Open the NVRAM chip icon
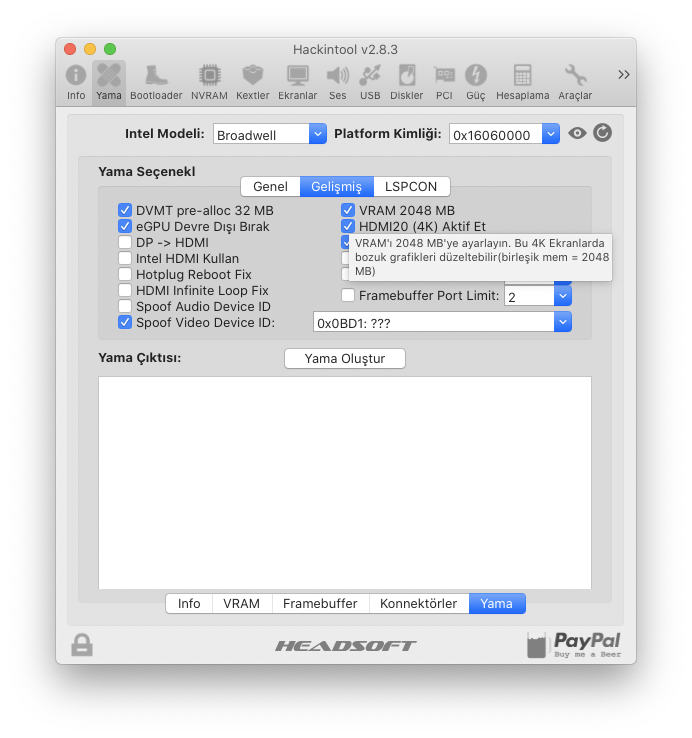Viewport: 692px width, 738px height. point(209,81)
